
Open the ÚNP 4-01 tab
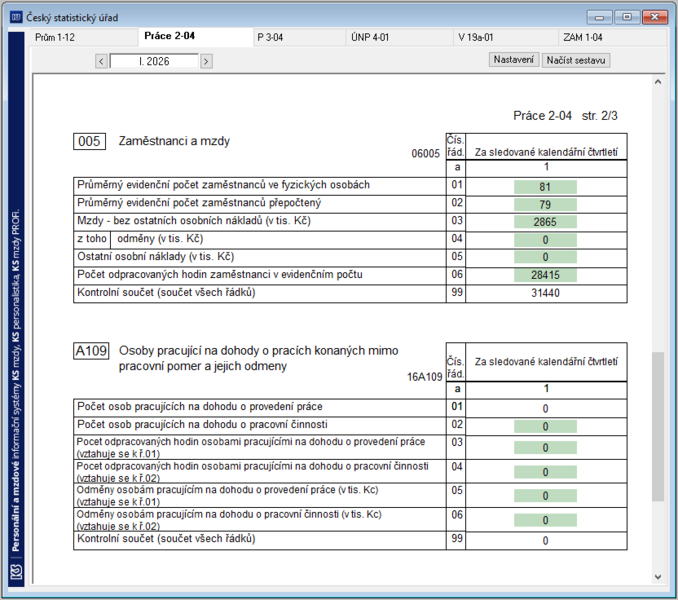(x=400, y=37)
